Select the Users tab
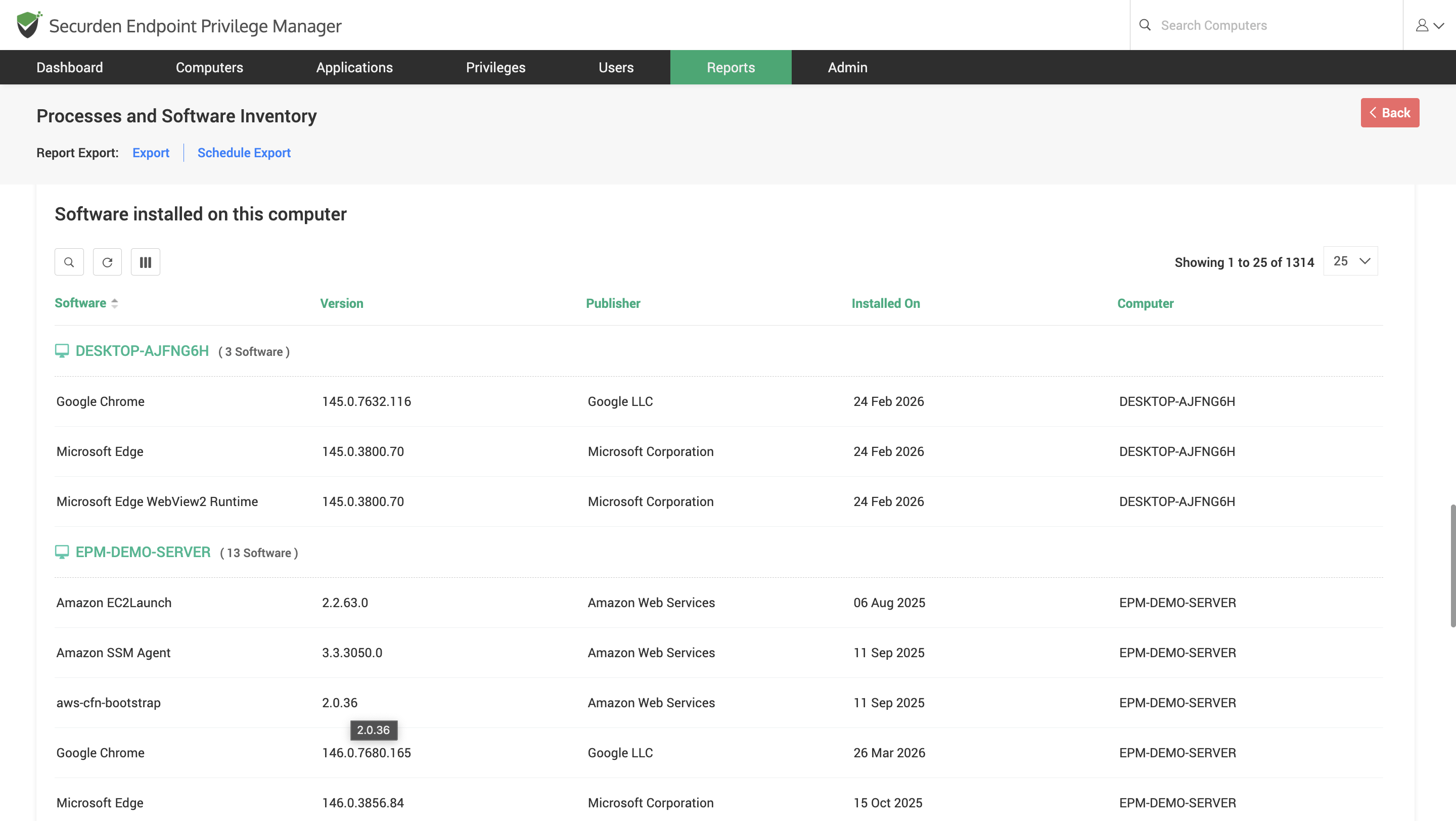The width and height of the screenshot is (1456, 821). pos(616,67)
